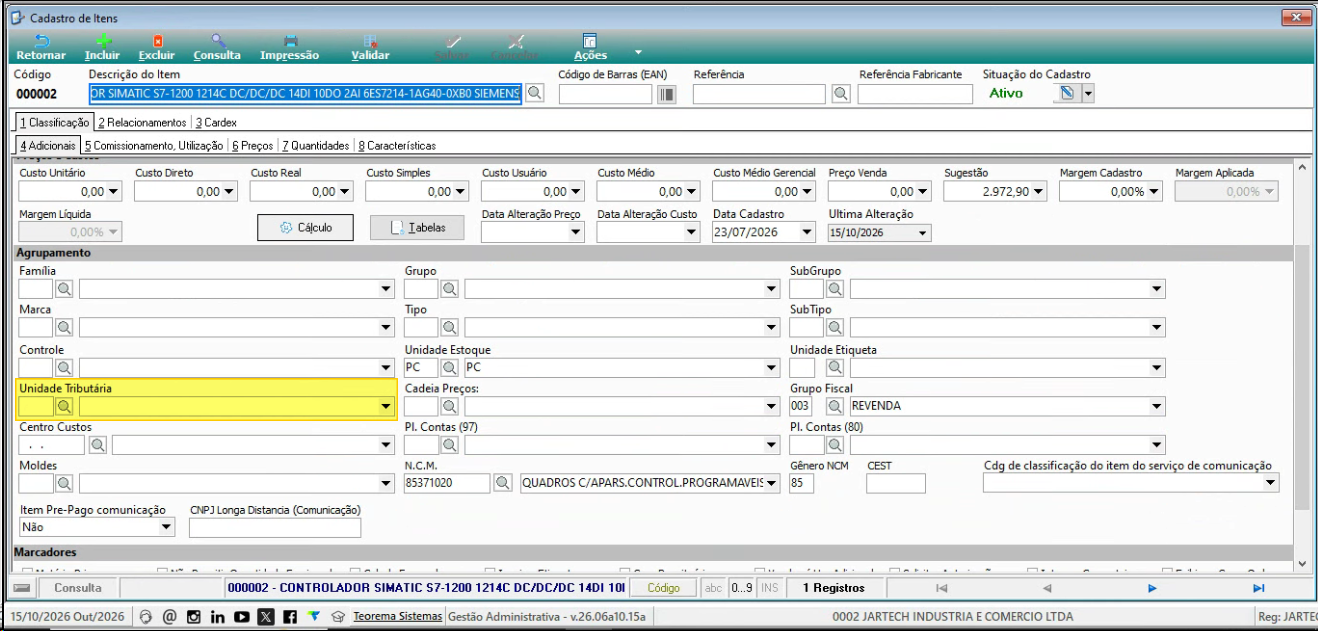This screenshot has width=1318, height=631.
Task: Click the Excluir toolbar icon
Action: tap(157, 42)
